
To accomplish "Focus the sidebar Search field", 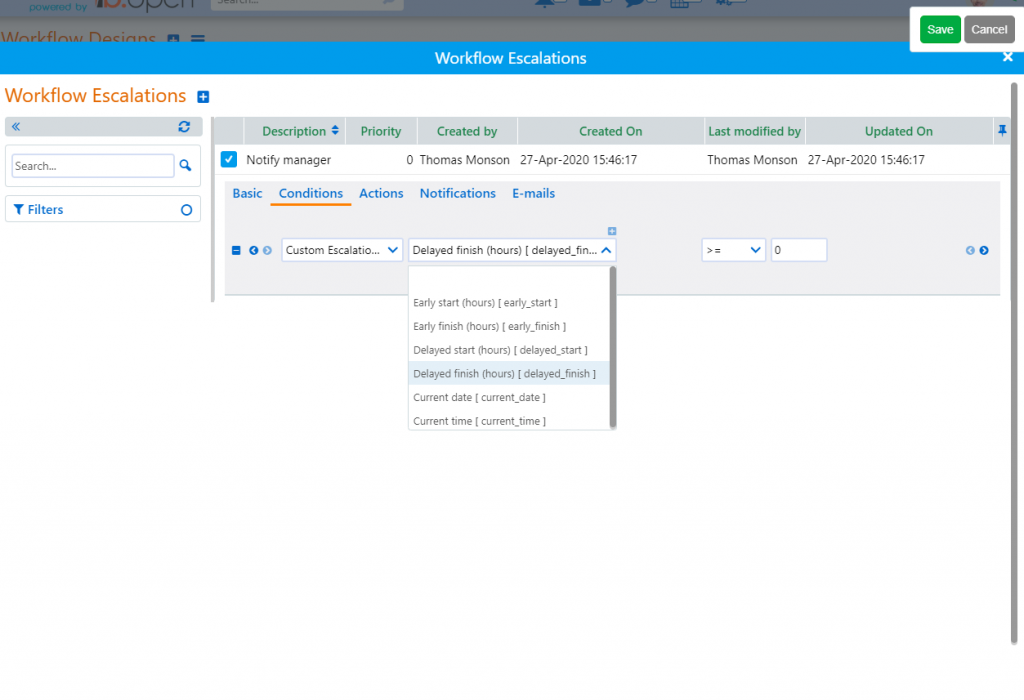I will coord(93,166).
